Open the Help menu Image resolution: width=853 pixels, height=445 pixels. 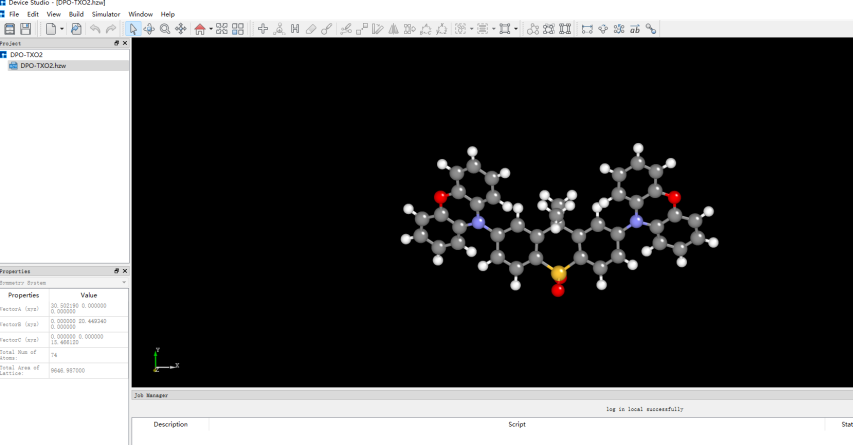point(168,14)
